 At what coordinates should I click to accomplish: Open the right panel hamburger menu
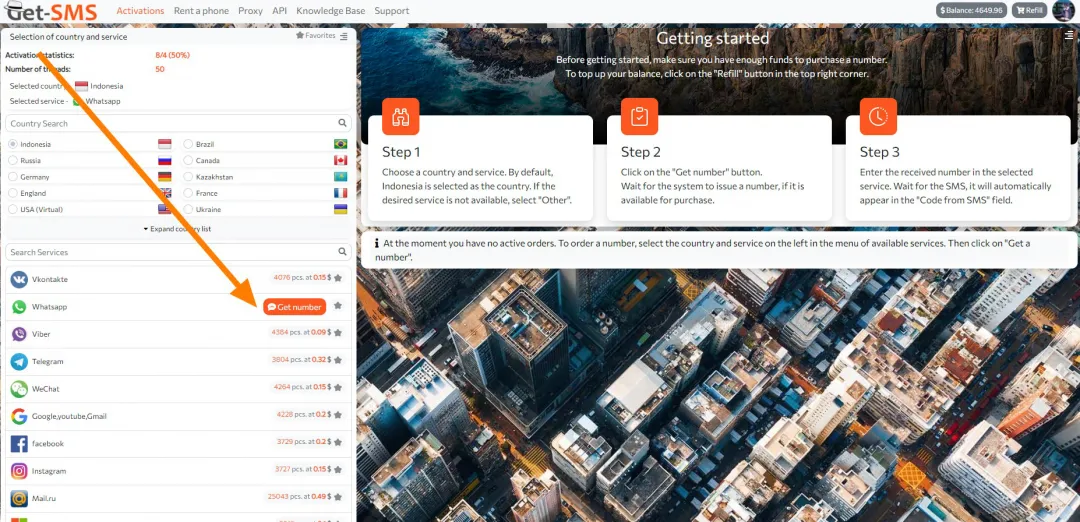[x=1068, y=36]
